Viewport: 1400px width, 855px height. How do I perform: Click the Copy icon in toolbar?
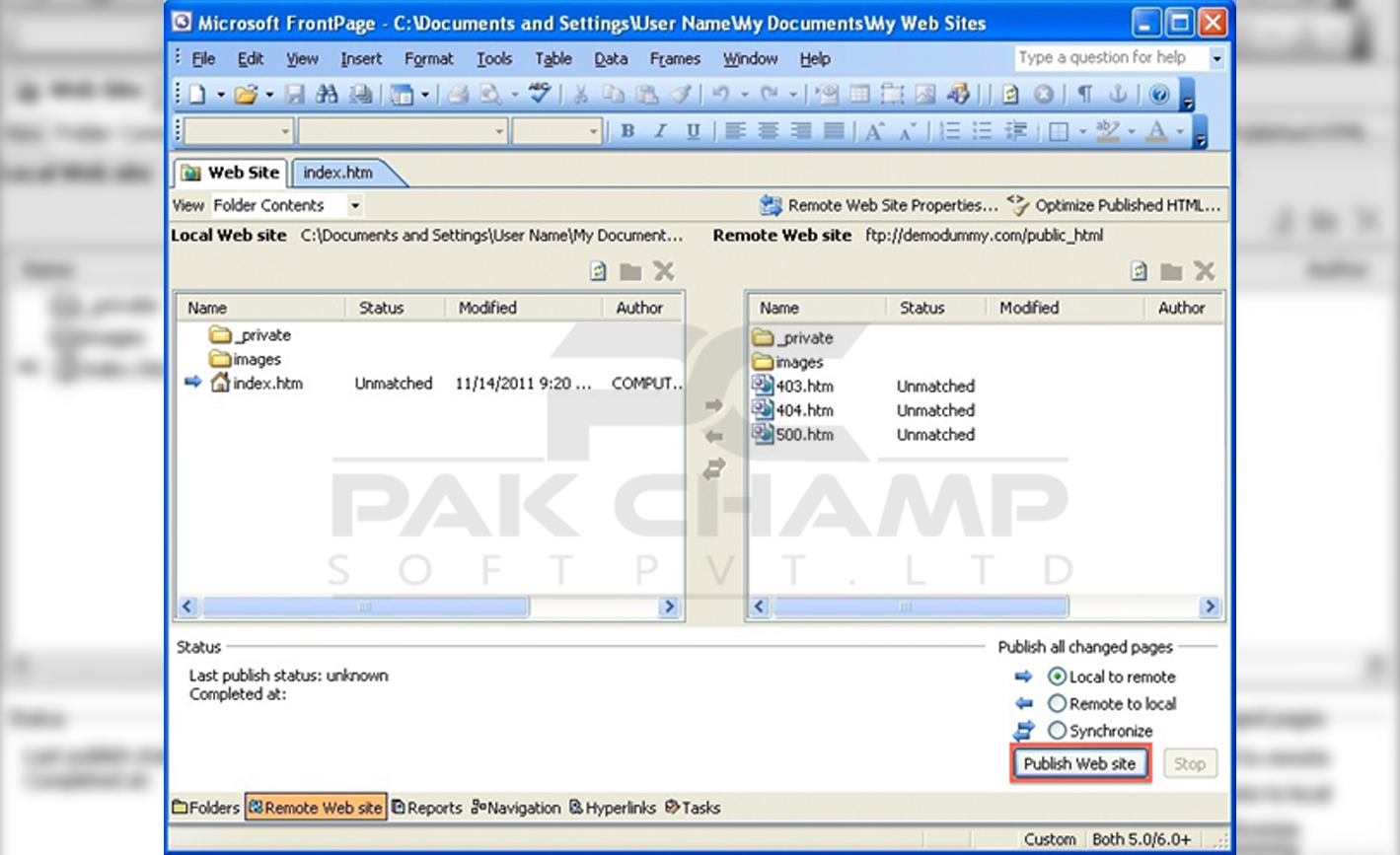[x=614, y=95]
